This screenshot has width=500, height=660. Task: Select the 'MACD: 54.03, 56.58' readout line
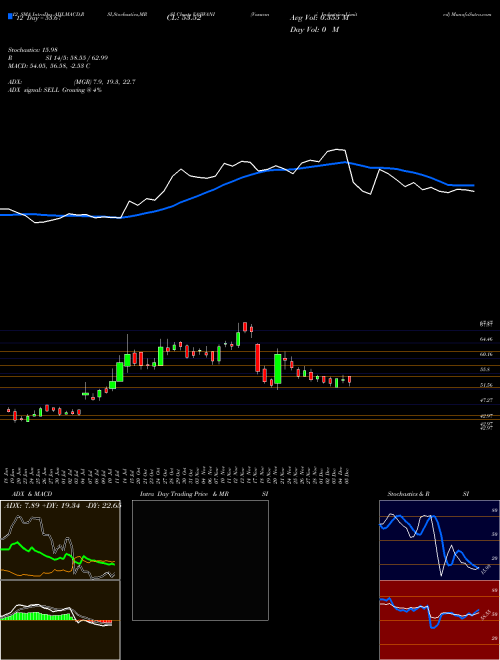(49, 66)
